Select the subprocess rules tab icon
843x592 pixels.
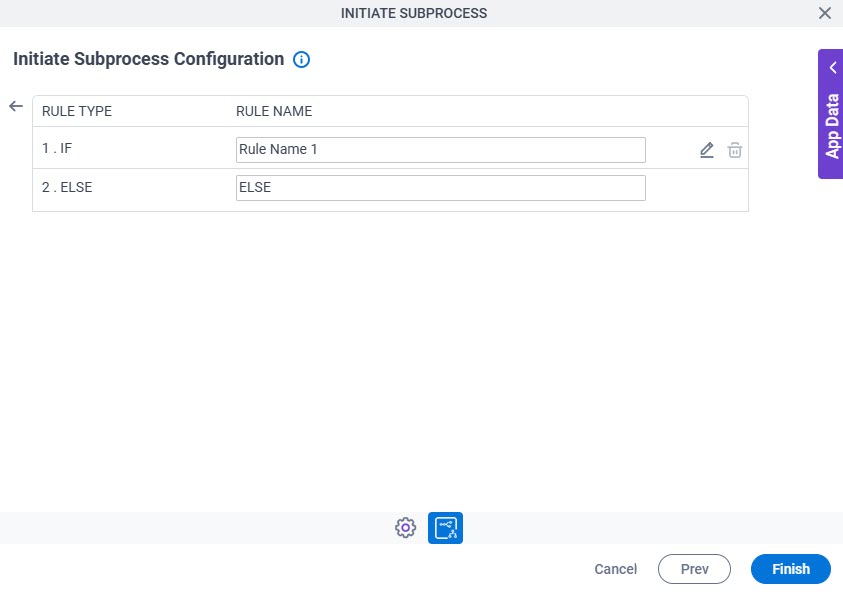click(445, 527)
